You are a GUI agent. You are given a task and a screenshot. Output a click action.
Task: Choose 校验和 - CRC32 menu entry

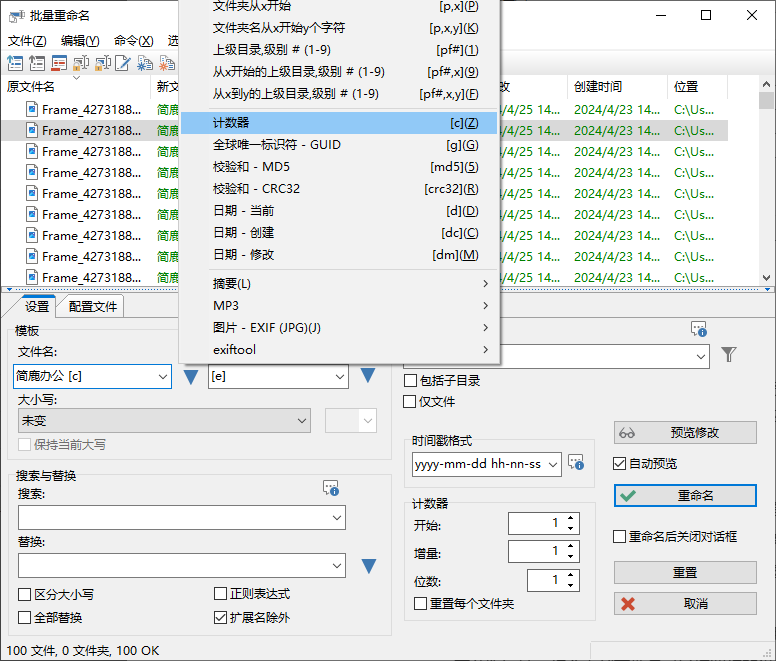(340, 189)
